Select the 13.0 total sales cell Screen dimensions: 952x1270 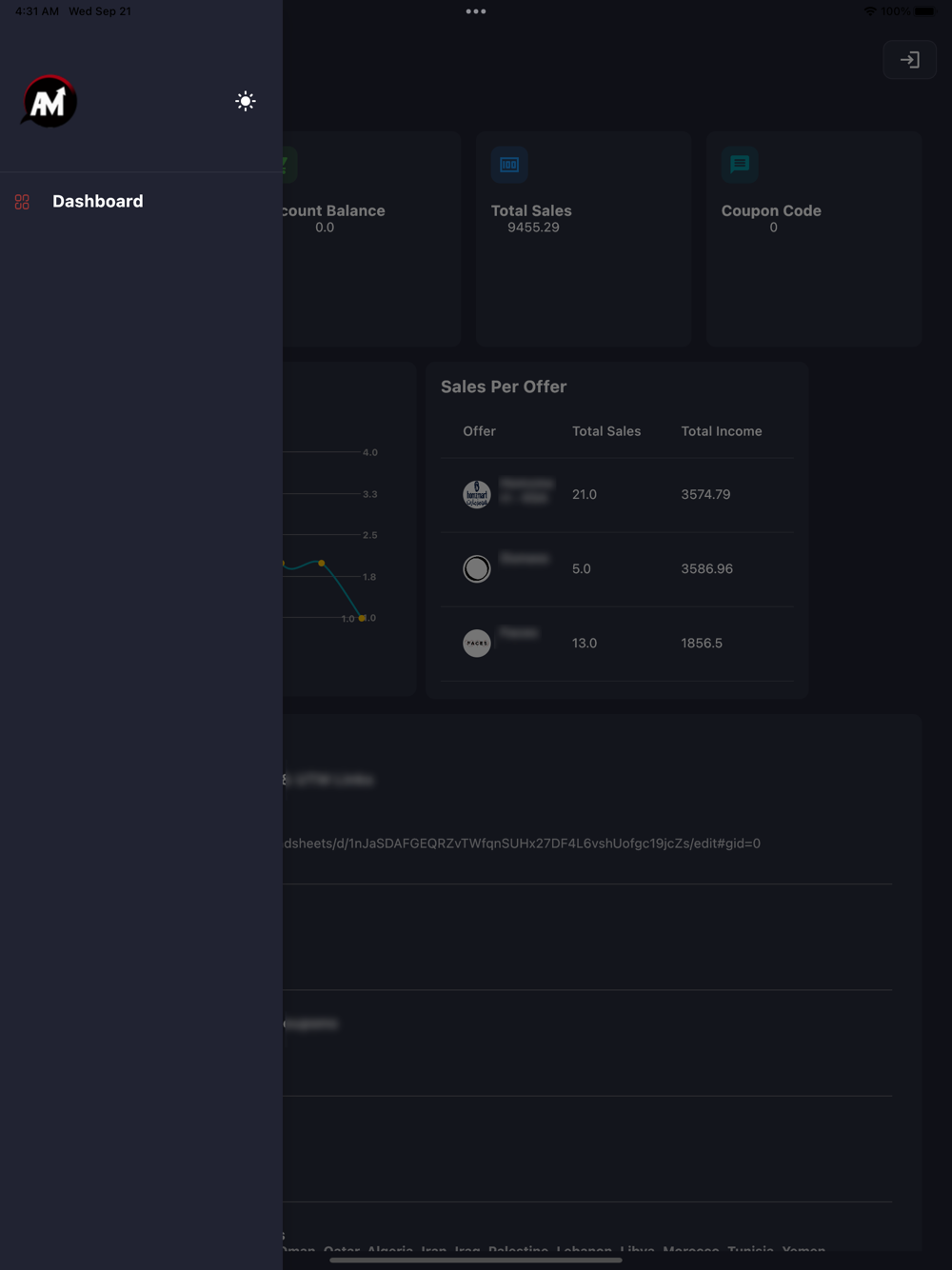tap(585, 643)
